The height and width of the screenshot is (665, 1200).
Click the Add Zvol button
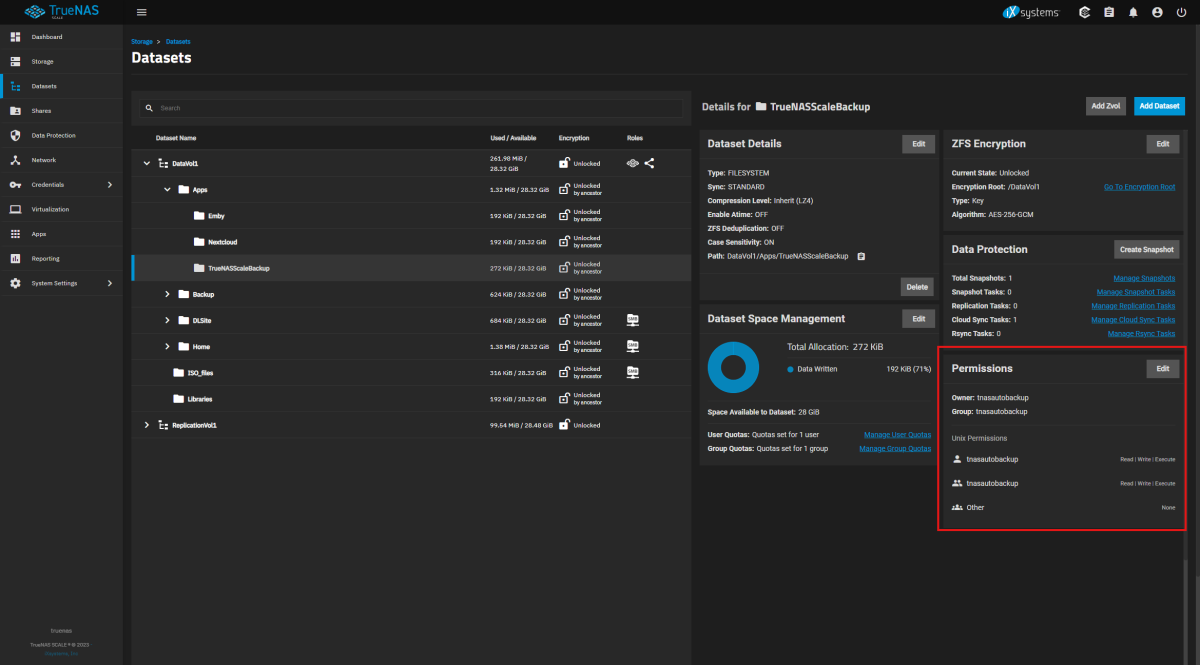(1105, 106)
